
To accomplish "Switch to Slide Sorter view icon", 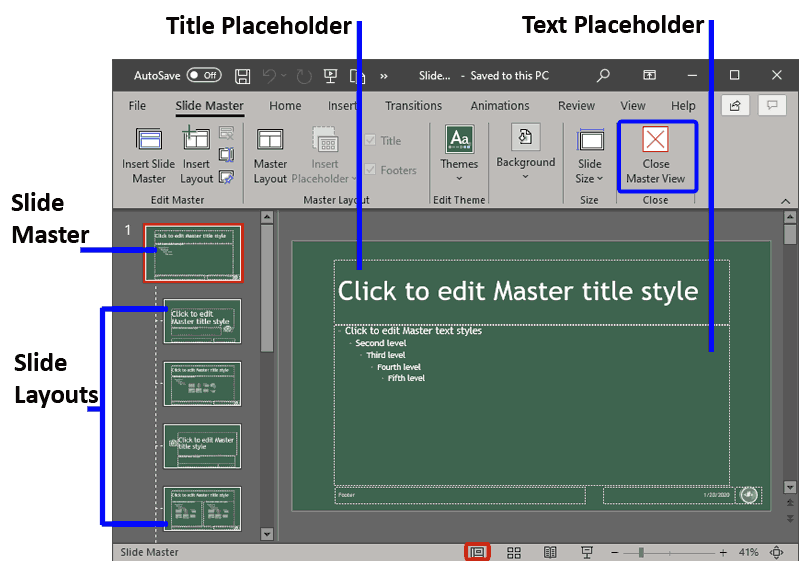I will pyautogui.click(x=514, y=552).
